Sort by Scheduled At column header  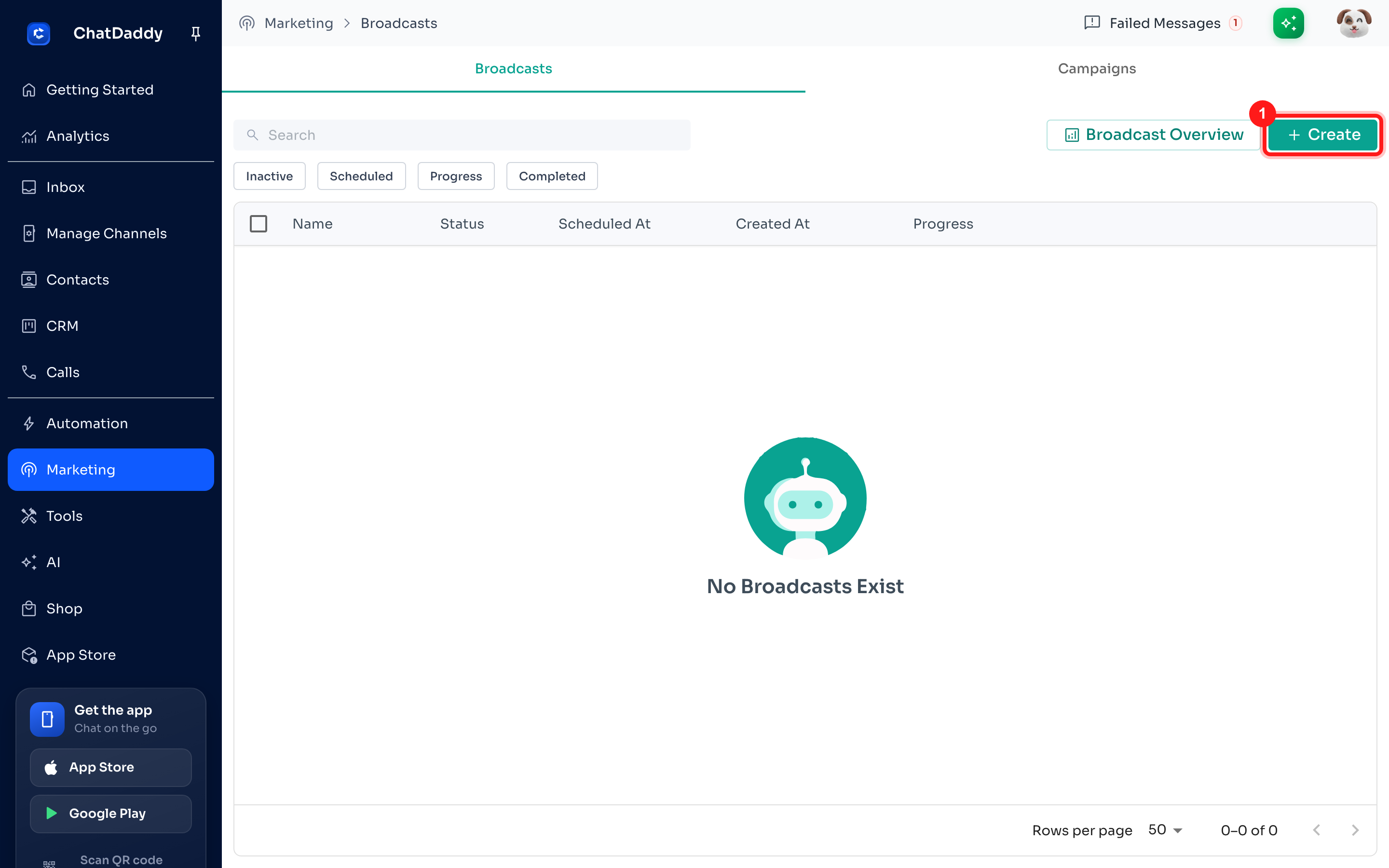coord(604,224)
